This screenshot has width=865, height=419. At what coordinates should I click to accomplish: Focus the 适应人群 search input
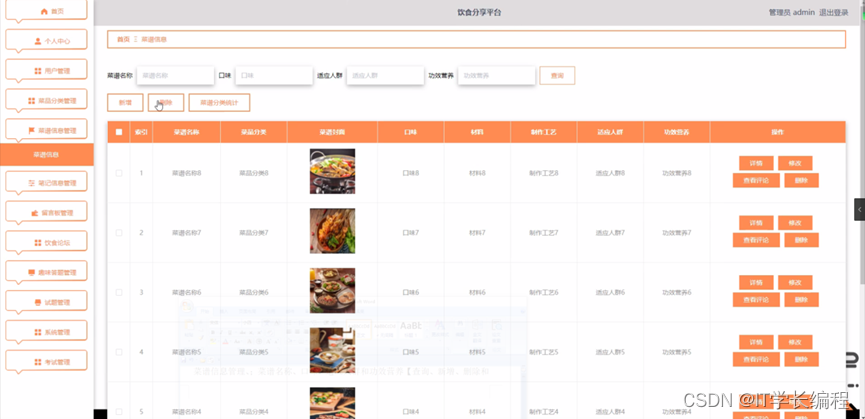[385, 76]
